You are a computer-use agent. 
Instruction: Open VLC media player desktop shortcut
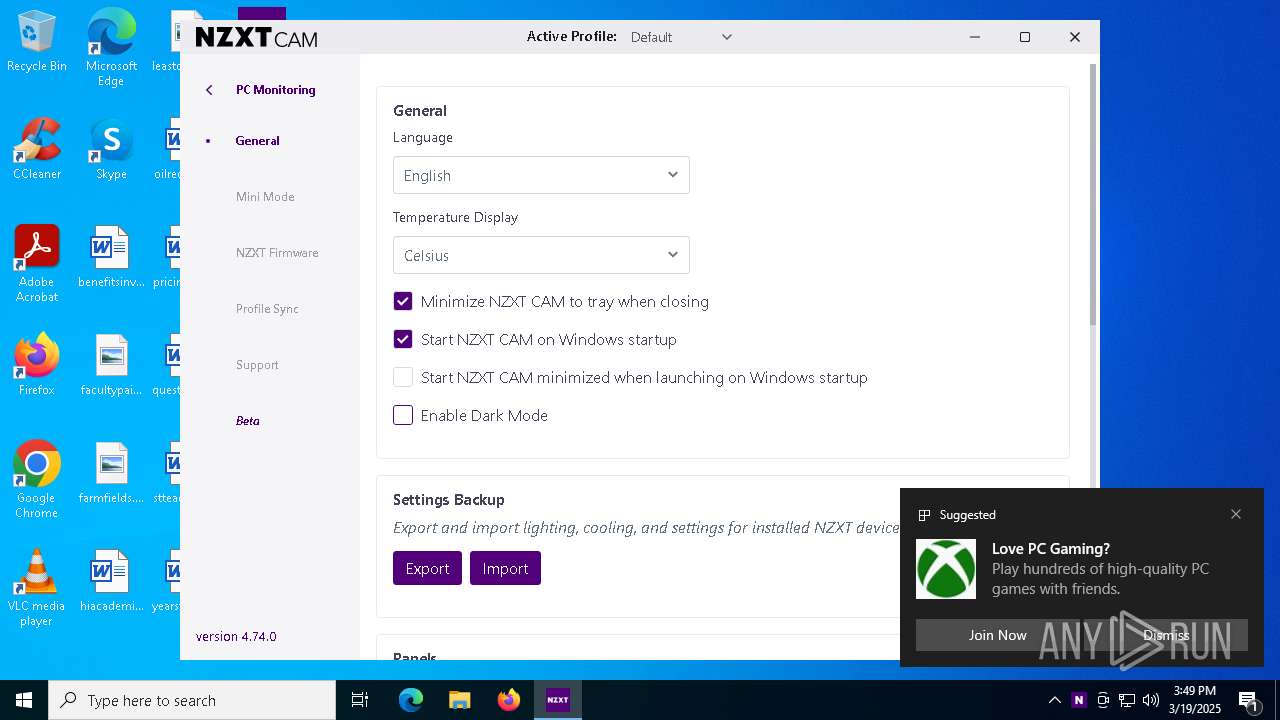[37, 588]
